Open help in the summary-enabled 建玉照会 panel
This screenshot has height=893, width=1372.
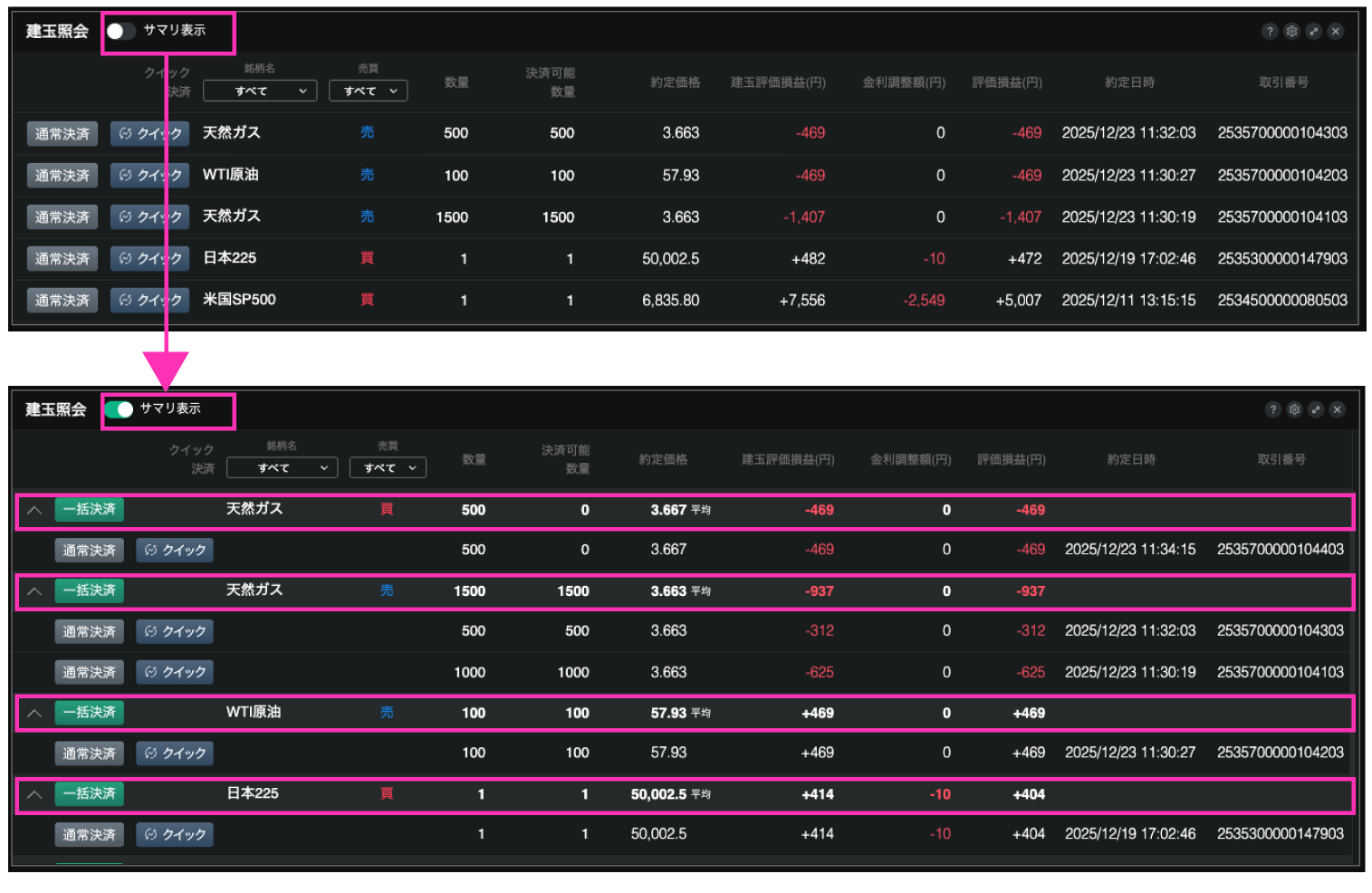pos(1272,409)
